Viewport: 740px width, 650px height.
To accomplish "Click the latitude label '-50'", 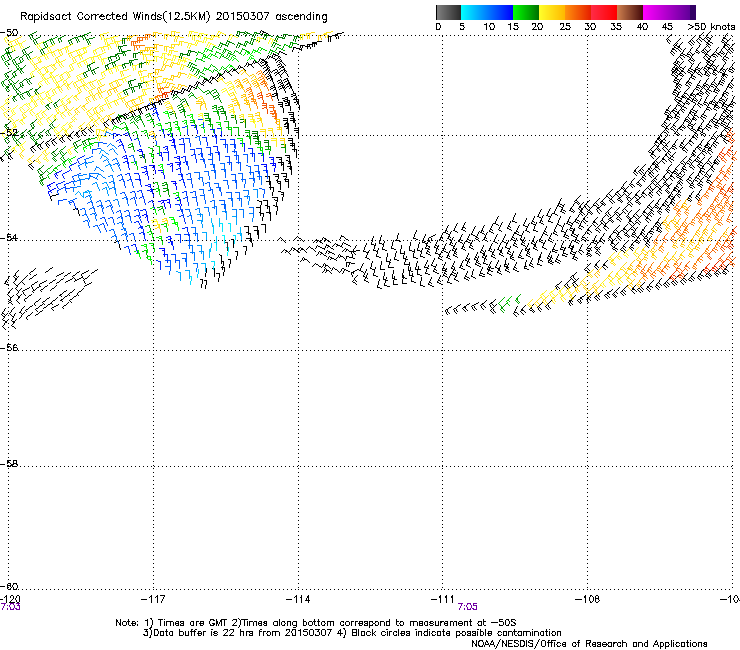I will tap(9, 33).
